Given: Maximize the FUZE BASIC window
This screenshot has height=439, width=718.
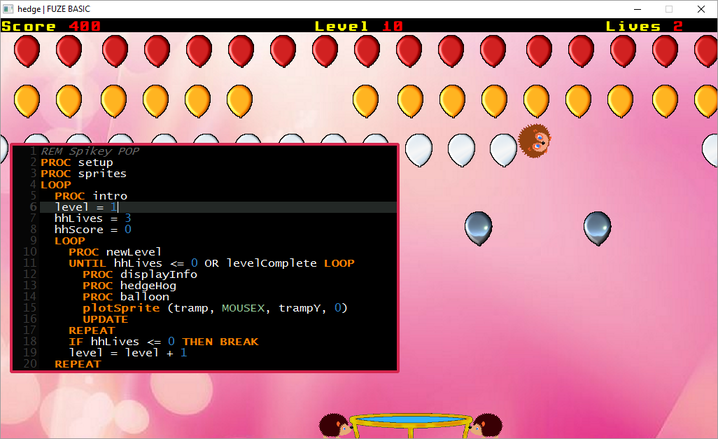Looking at the screenshot, I should (668, 9).
